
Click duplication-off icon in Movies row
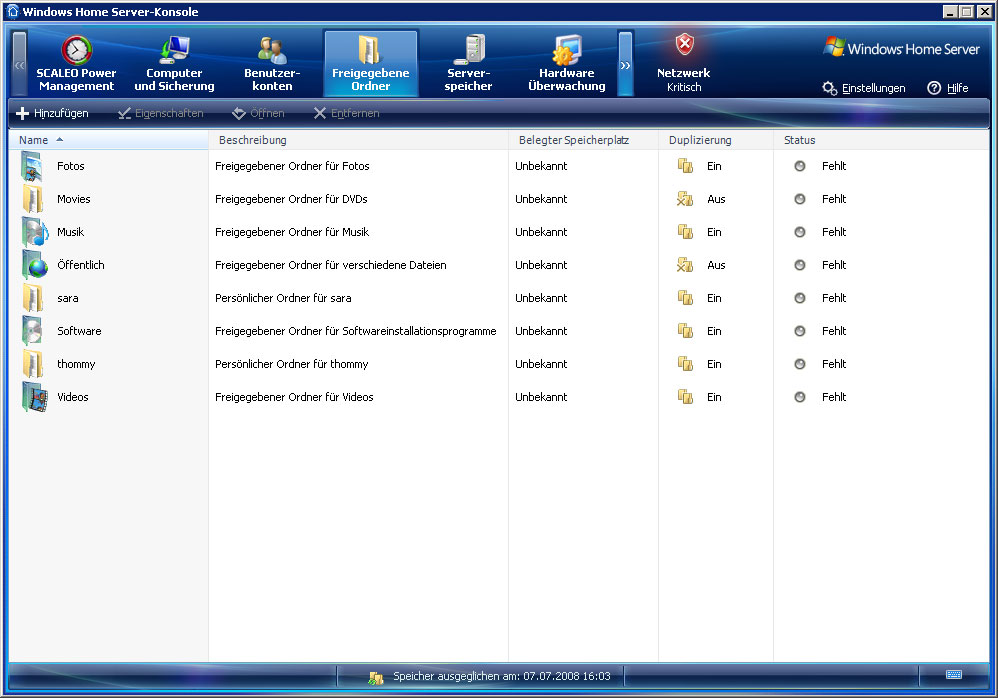point(685,199)
